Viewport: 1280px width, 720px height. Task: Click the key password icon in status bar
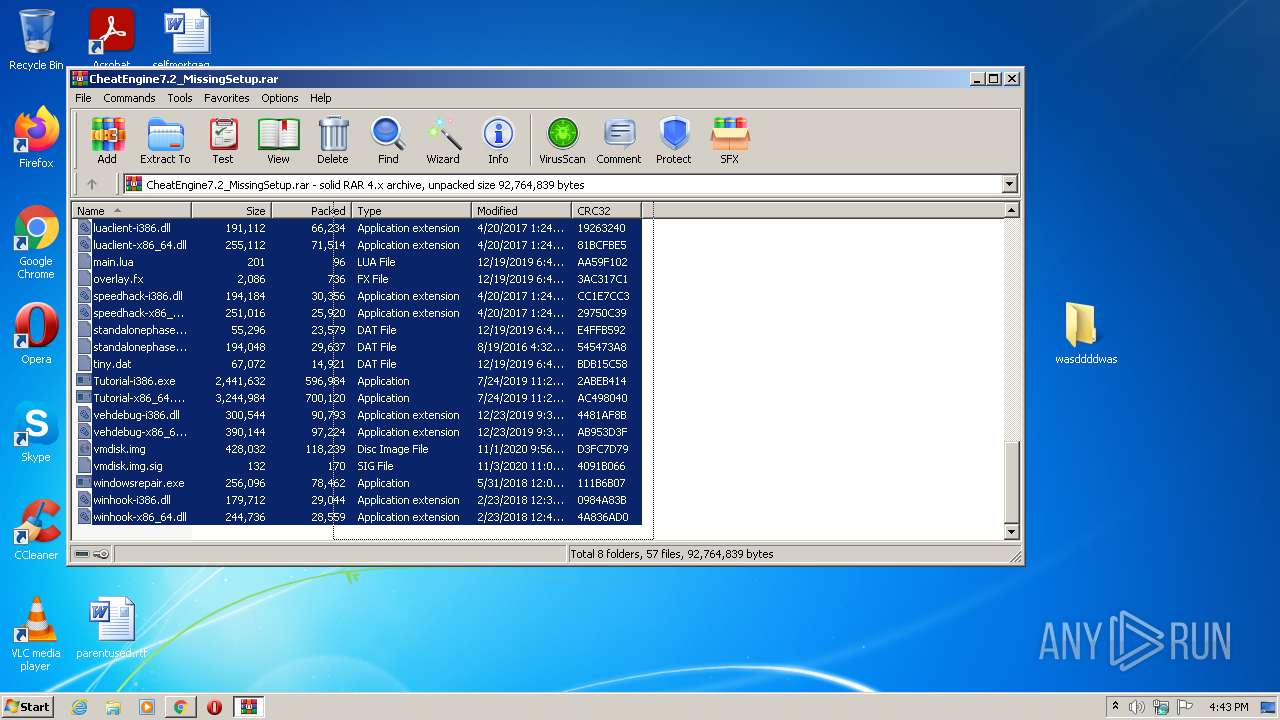[101, 554]
